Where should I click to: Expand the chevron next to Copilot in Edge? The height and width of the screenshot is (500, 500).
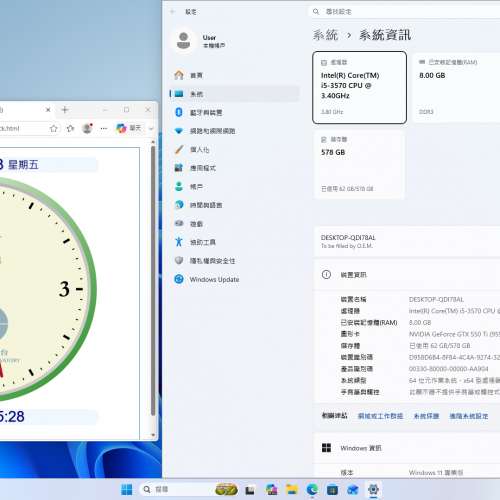tap(151, 128)
